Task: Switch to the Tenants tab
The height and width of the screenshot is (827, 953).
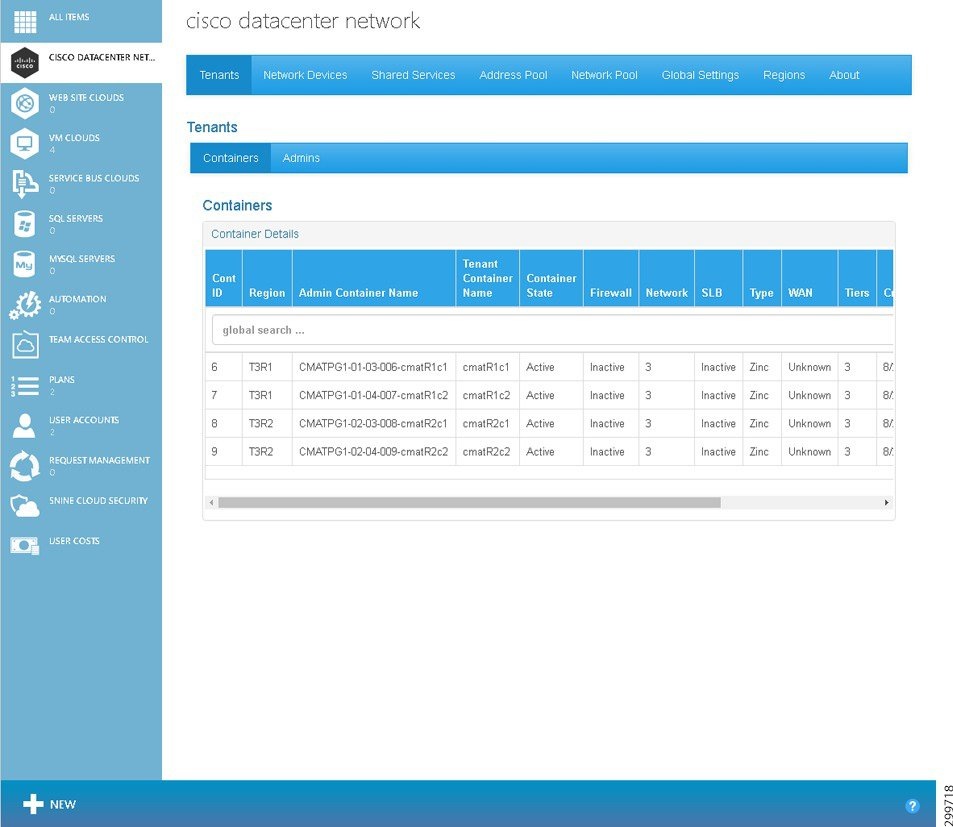Action: click(x=219, y=75)
